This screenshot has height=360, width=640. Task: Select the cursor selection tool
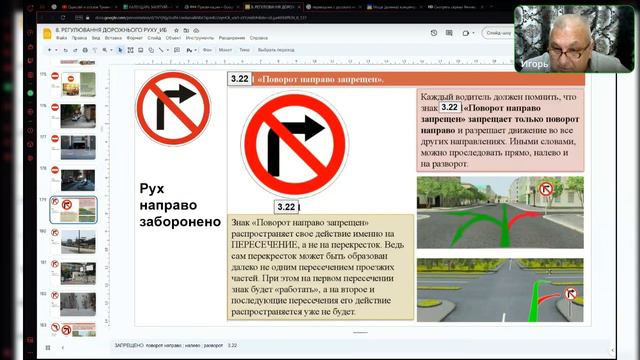coord(120,50)
